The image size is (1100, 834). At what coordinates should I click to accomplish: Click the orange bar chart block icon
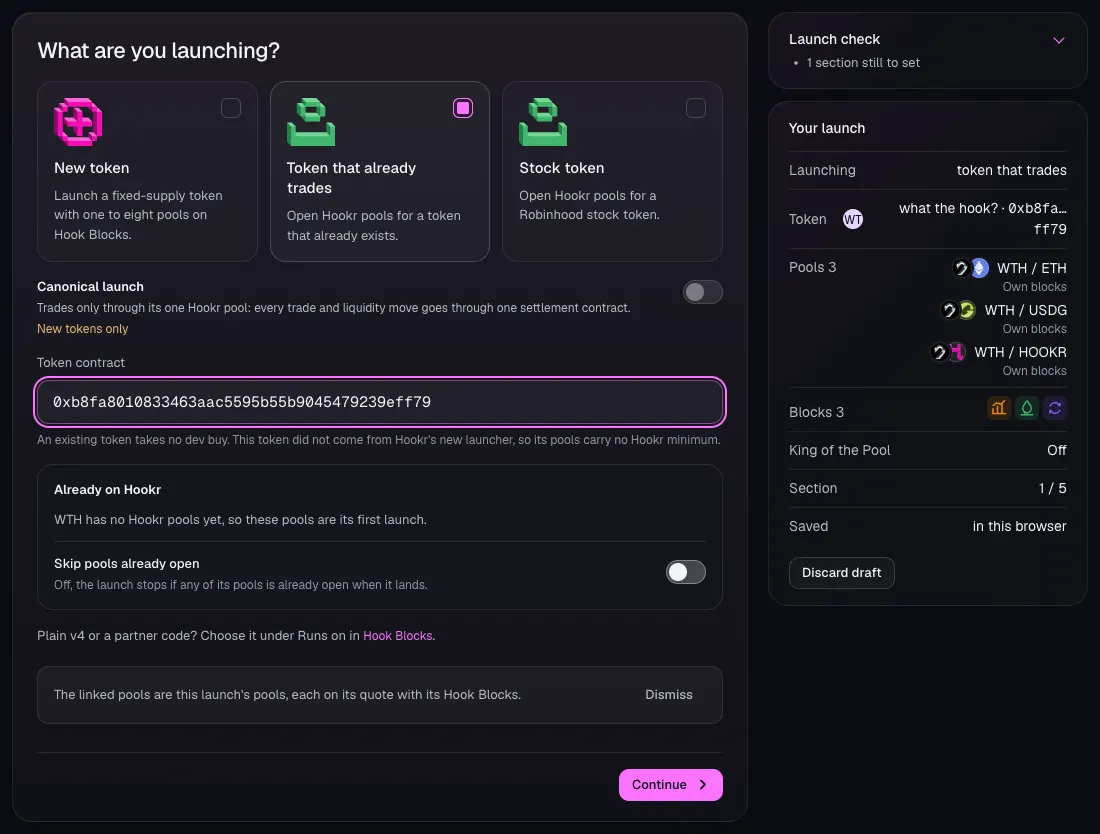click(x=998, y=408)
